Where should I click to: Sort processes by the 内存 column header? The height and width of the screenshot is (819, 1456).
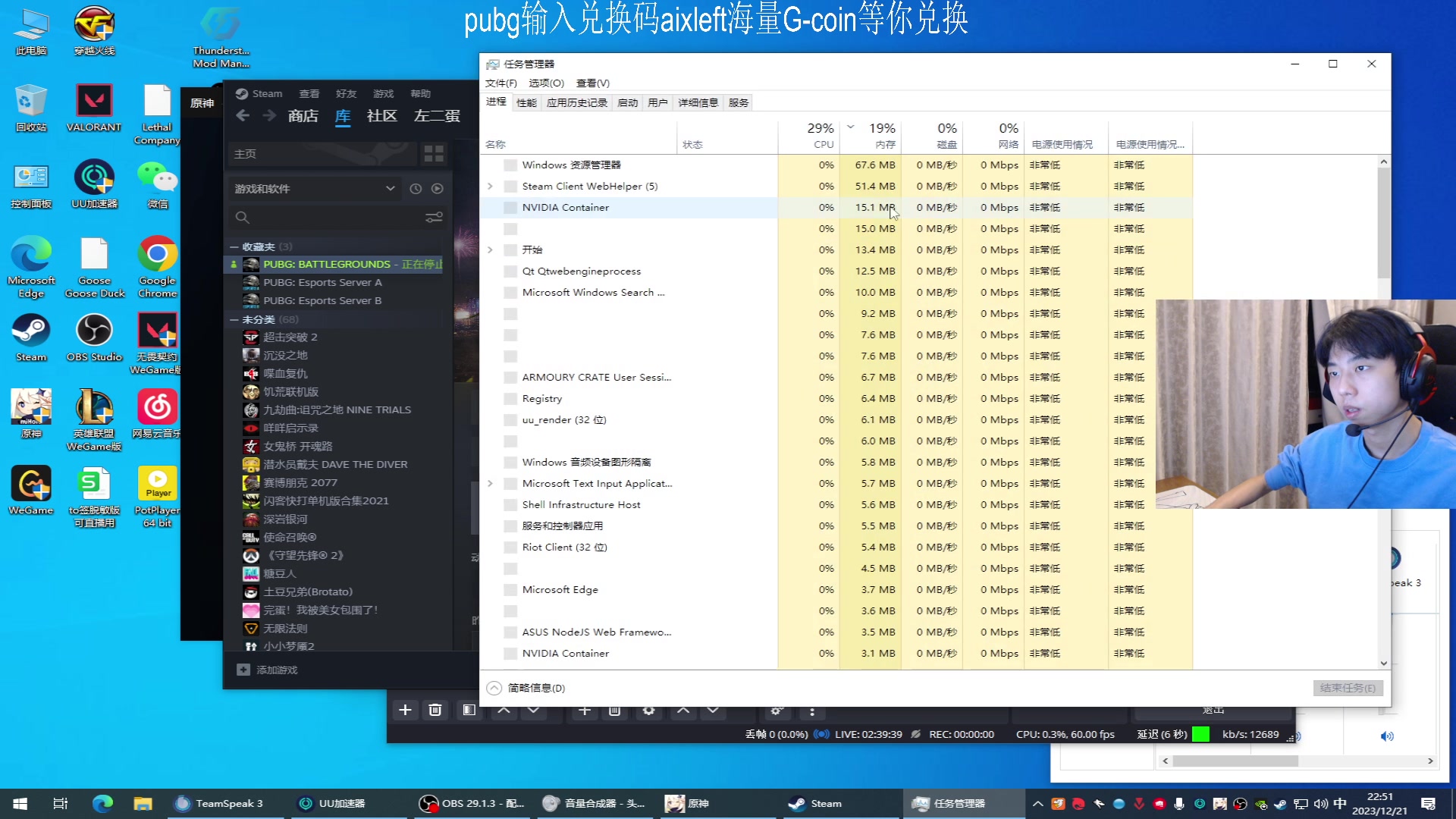(x=871, y=136)
